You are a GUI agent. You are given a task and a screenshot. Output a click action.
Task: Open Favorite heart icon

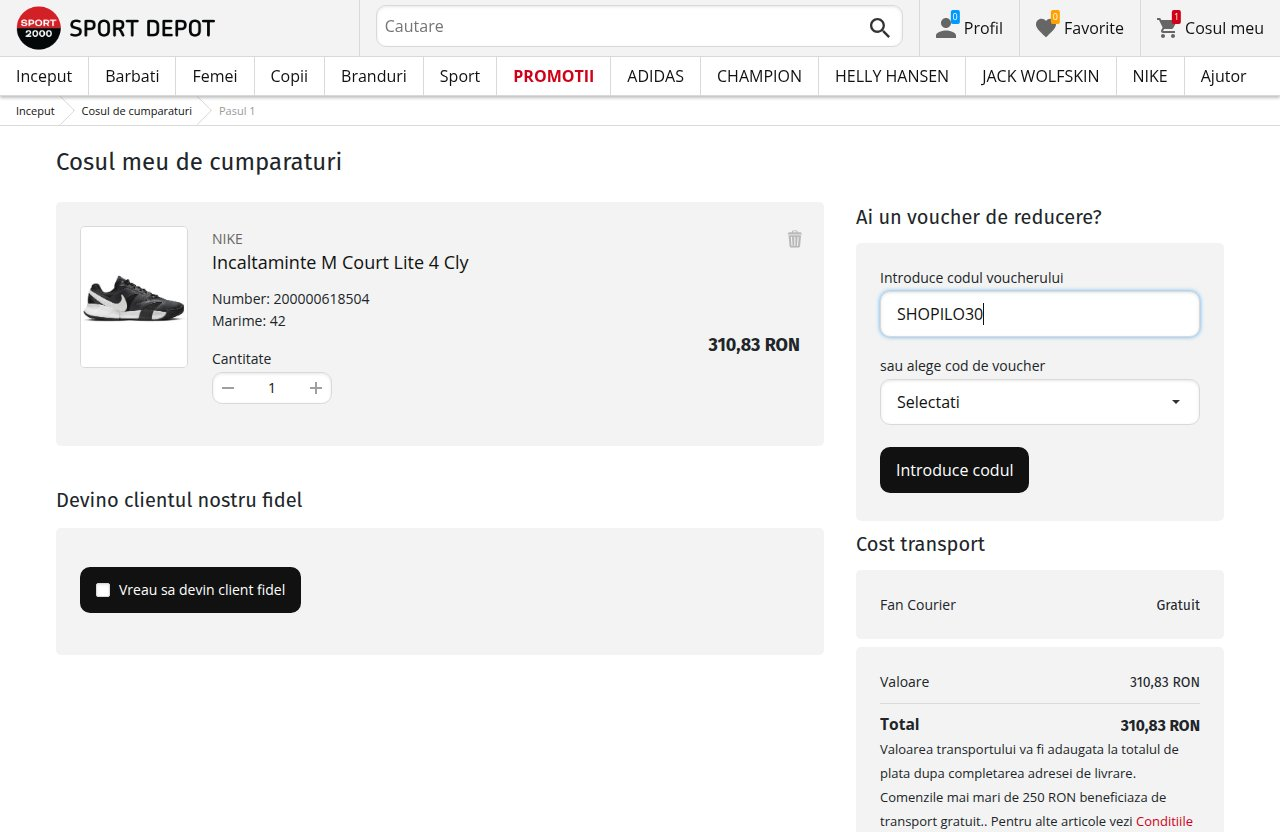point(1046,28)
